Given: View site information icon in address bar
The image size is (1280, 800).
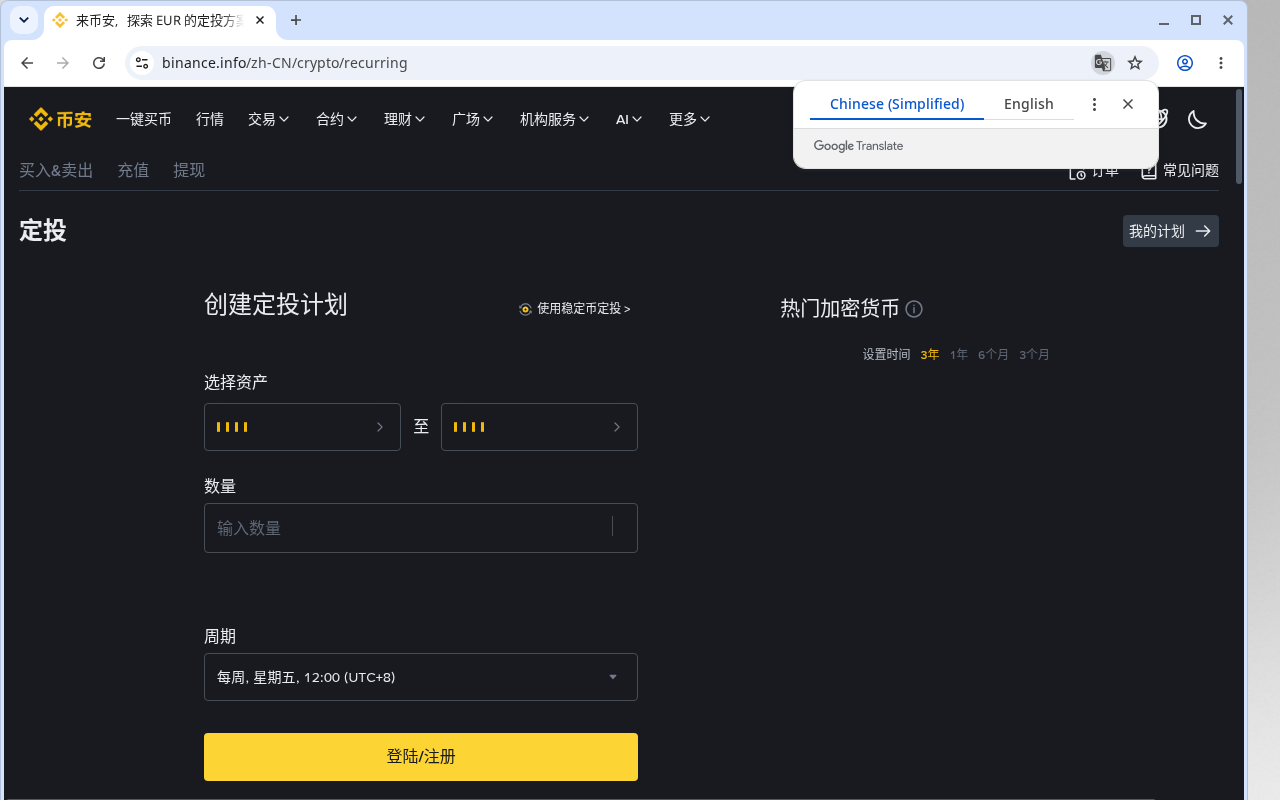Looking at the screenshot, I should 142,63.
